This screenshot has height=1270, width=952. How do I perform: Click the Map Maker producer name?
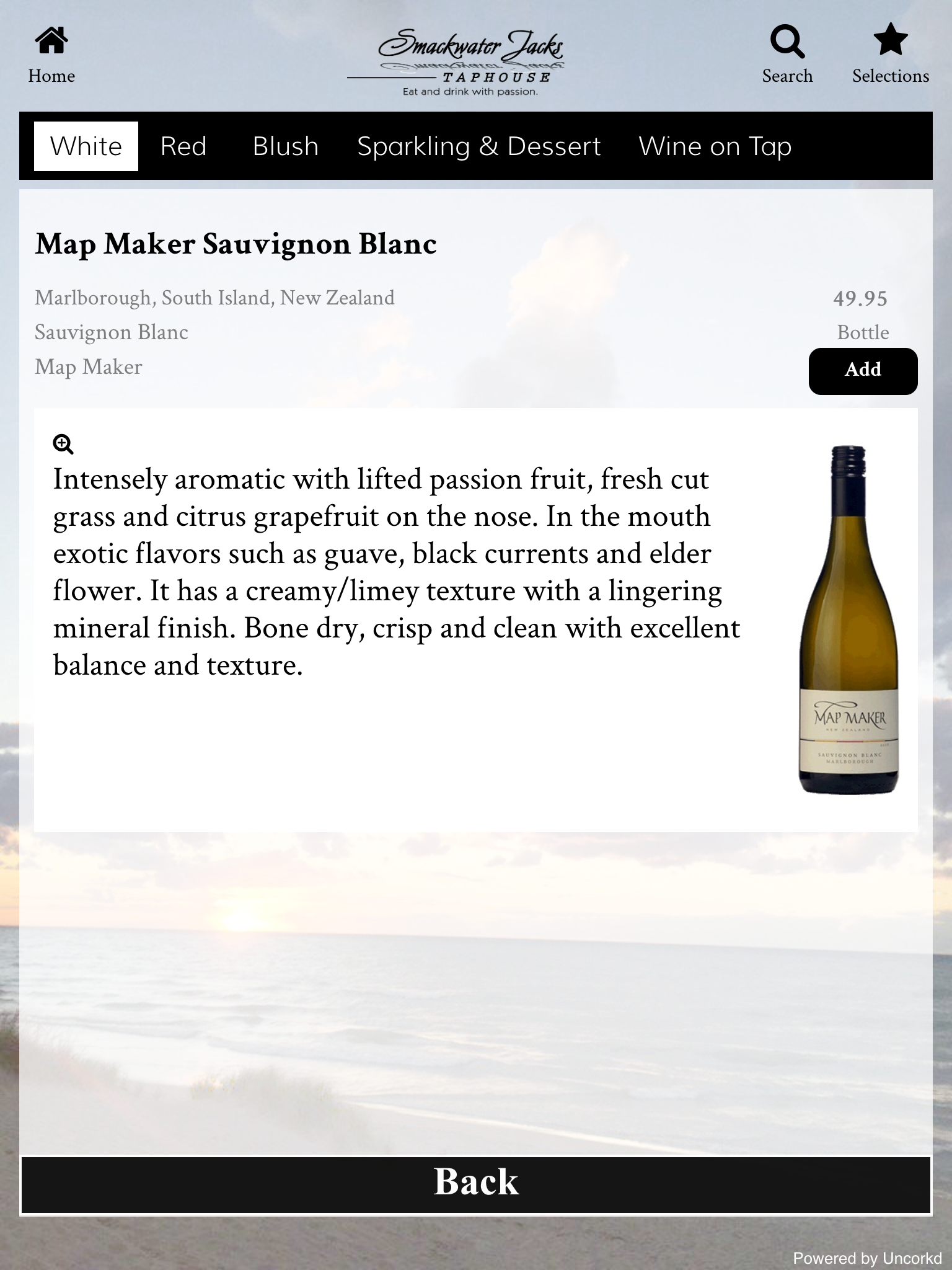[89, 367]
